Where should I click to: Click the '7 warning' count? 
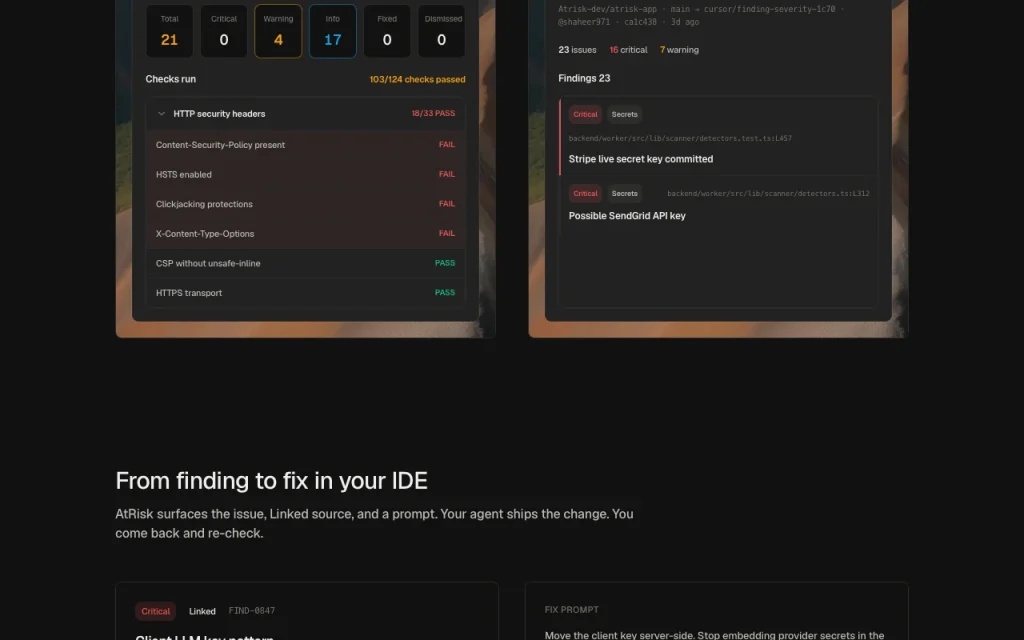(679, 50)
